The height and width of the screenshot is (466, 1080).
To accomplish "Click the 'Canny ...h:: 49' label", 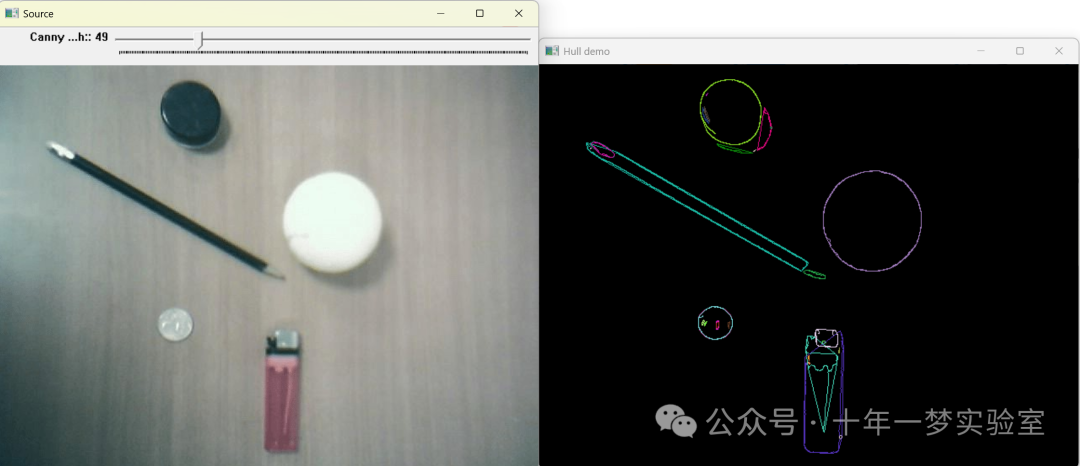I will [x=69, y=37].
